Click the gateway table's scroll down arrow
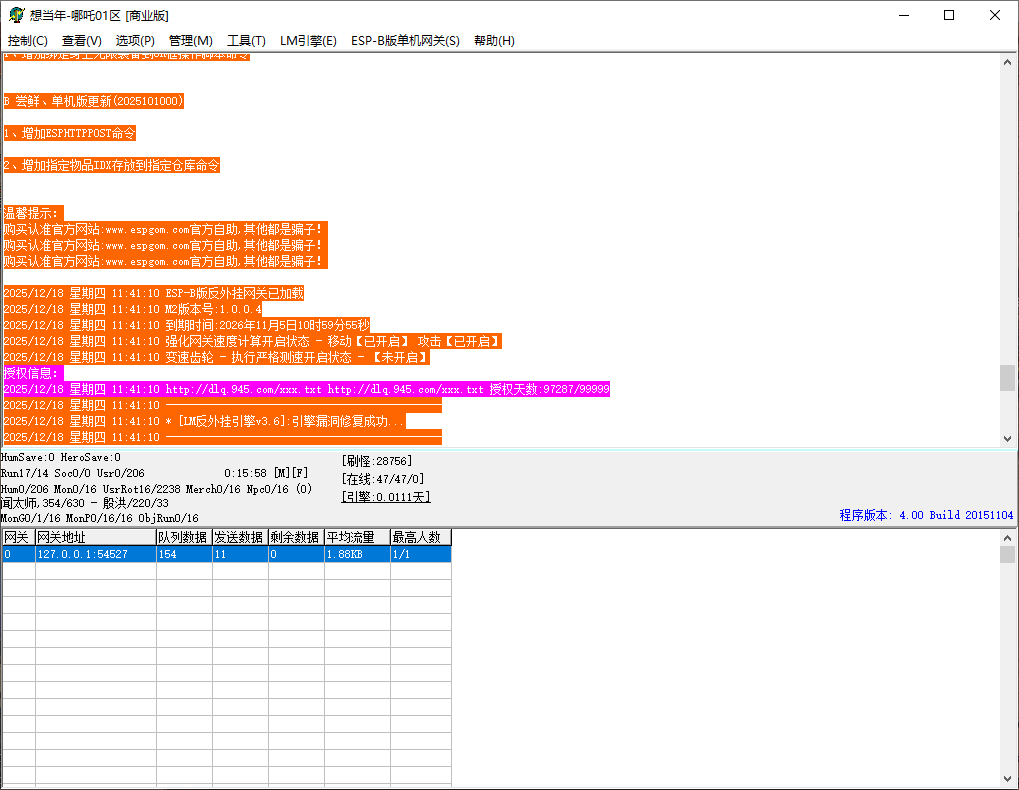Screen dimensions: 1019x790 1007,779
